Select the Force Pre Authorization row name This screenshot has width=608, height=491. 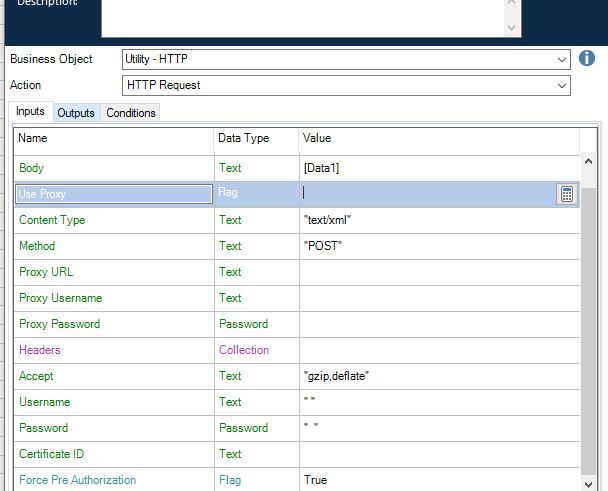coord(78,480)
